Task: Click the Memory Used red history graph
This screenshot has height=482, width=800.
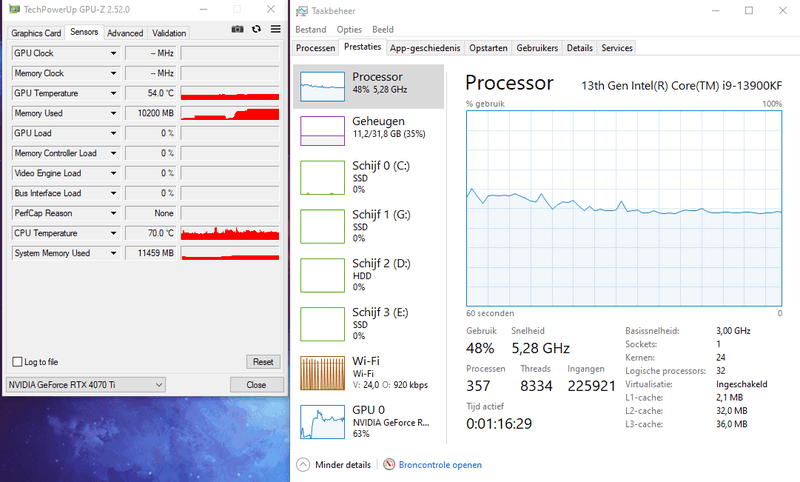Action: (230, 113)
